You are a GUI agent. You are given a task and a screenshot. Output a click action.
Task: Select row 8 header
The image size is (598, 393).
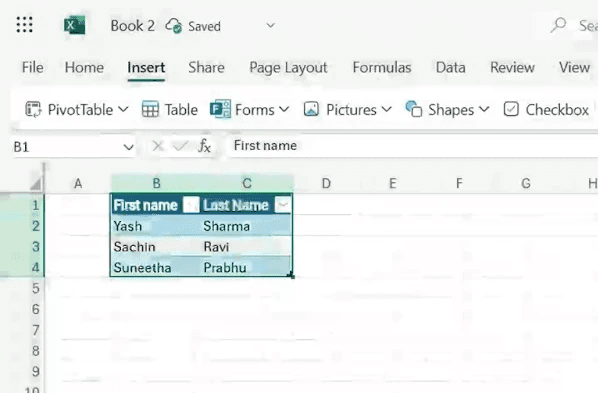(22, 350)
